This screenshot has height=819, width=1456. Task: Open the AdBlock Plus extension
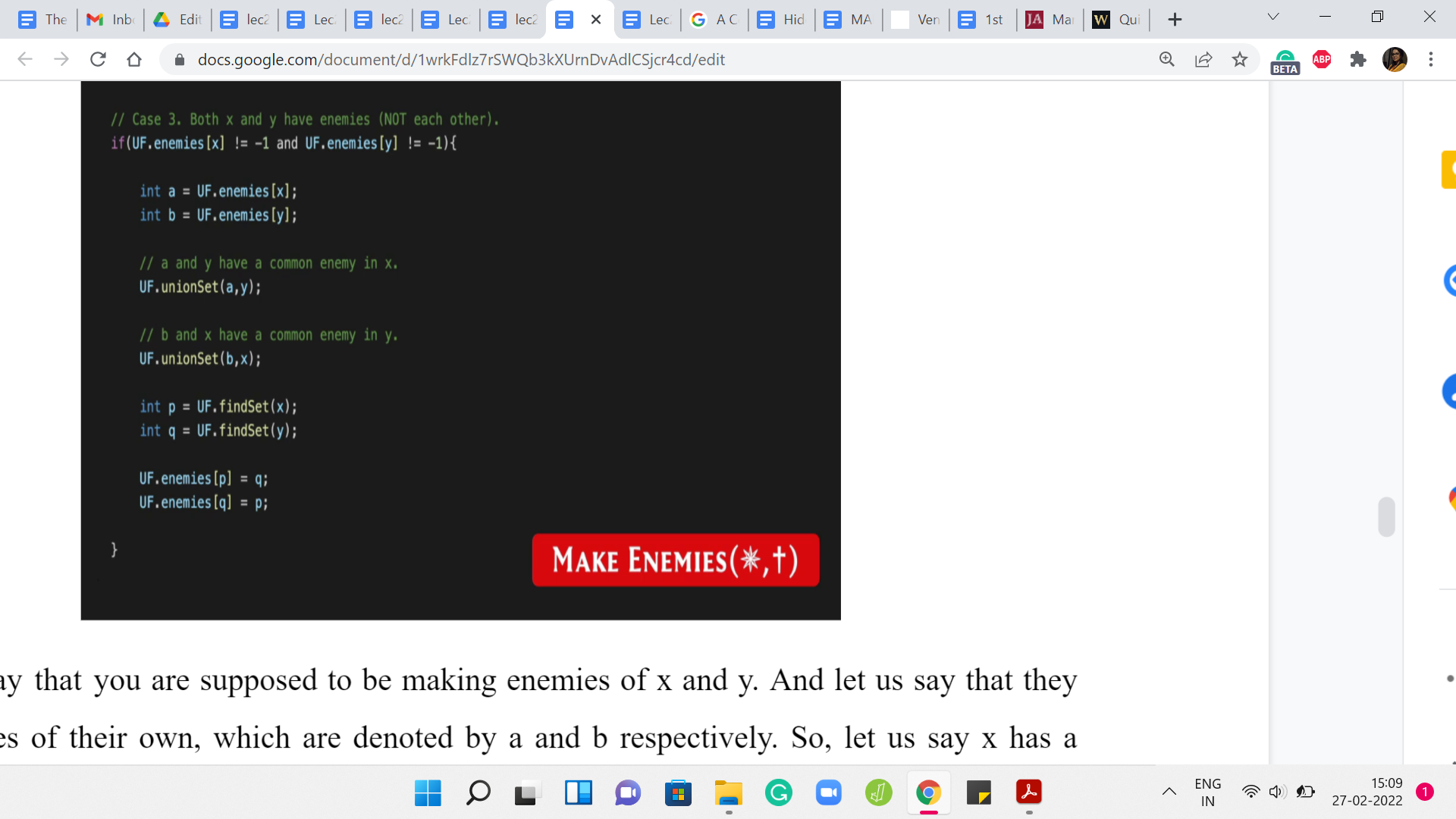tap(1322, 59)
